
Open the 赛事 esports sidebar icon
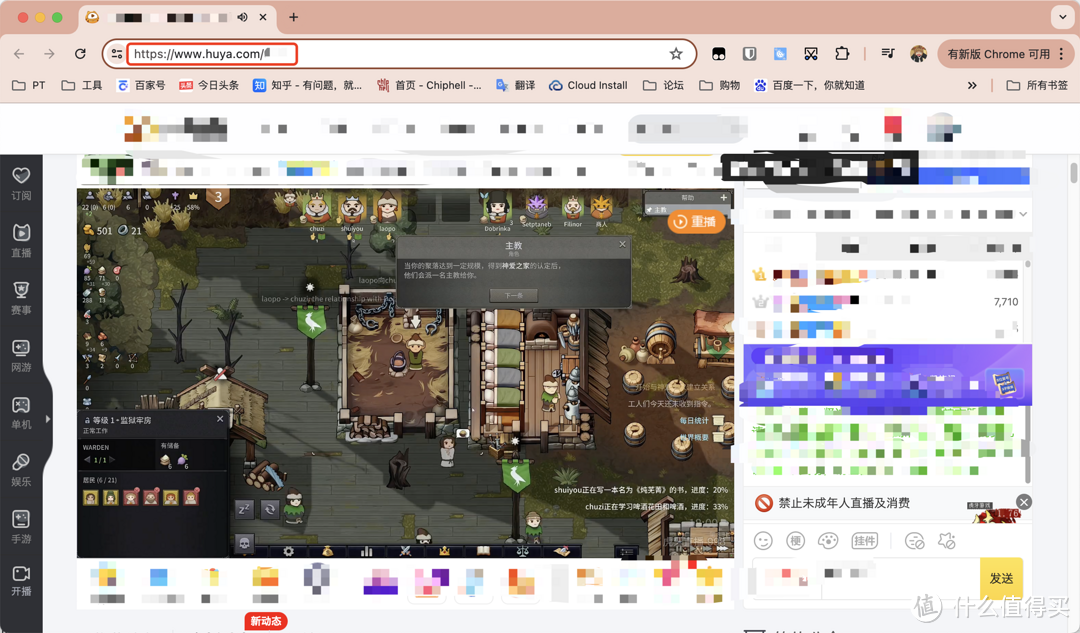(21, 297)
